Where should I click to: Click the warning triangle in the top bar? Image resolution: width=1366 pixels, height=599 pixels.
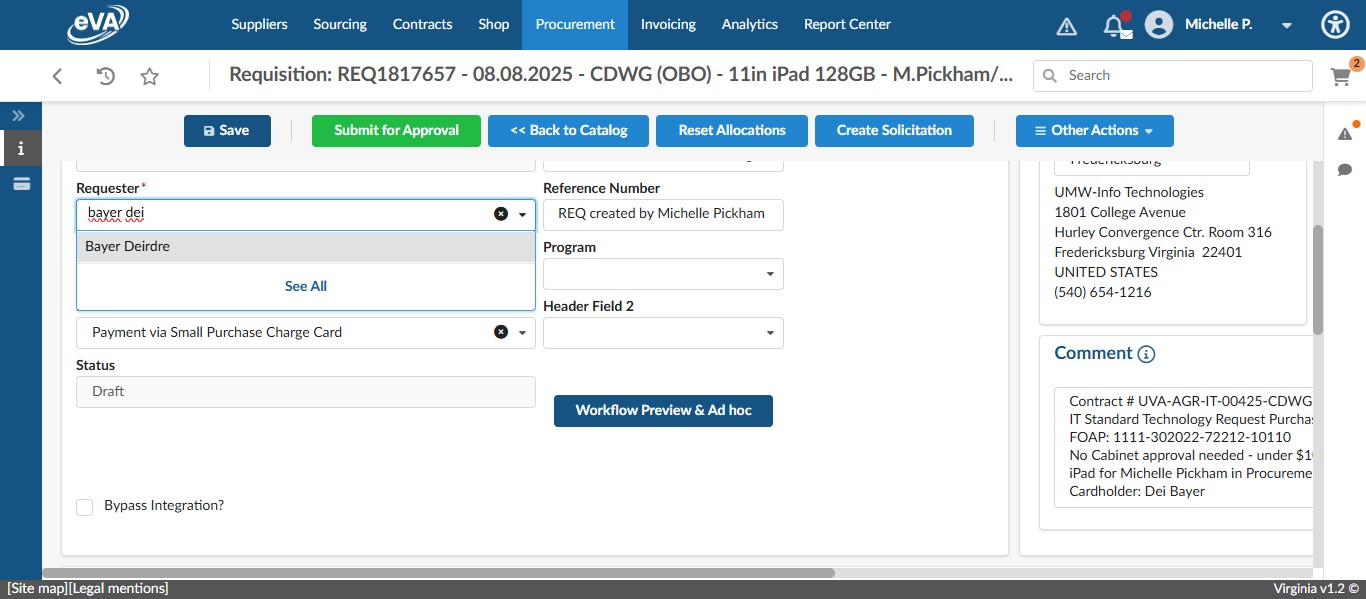click(1066, 24)
